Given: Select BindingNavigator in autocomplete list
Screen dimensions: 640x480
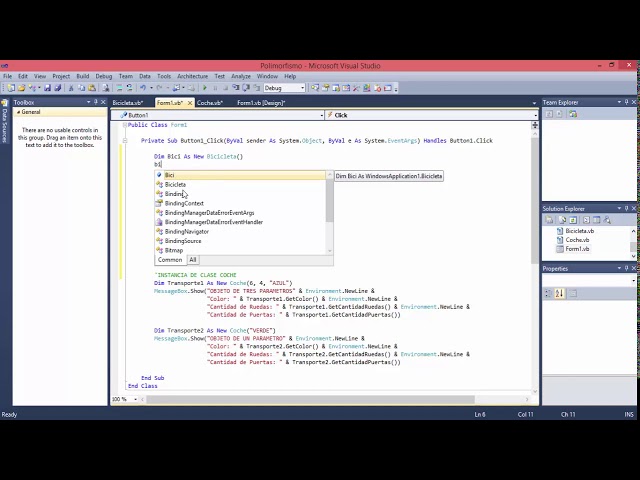Looking at the screenshot, I should pos(241,231).
